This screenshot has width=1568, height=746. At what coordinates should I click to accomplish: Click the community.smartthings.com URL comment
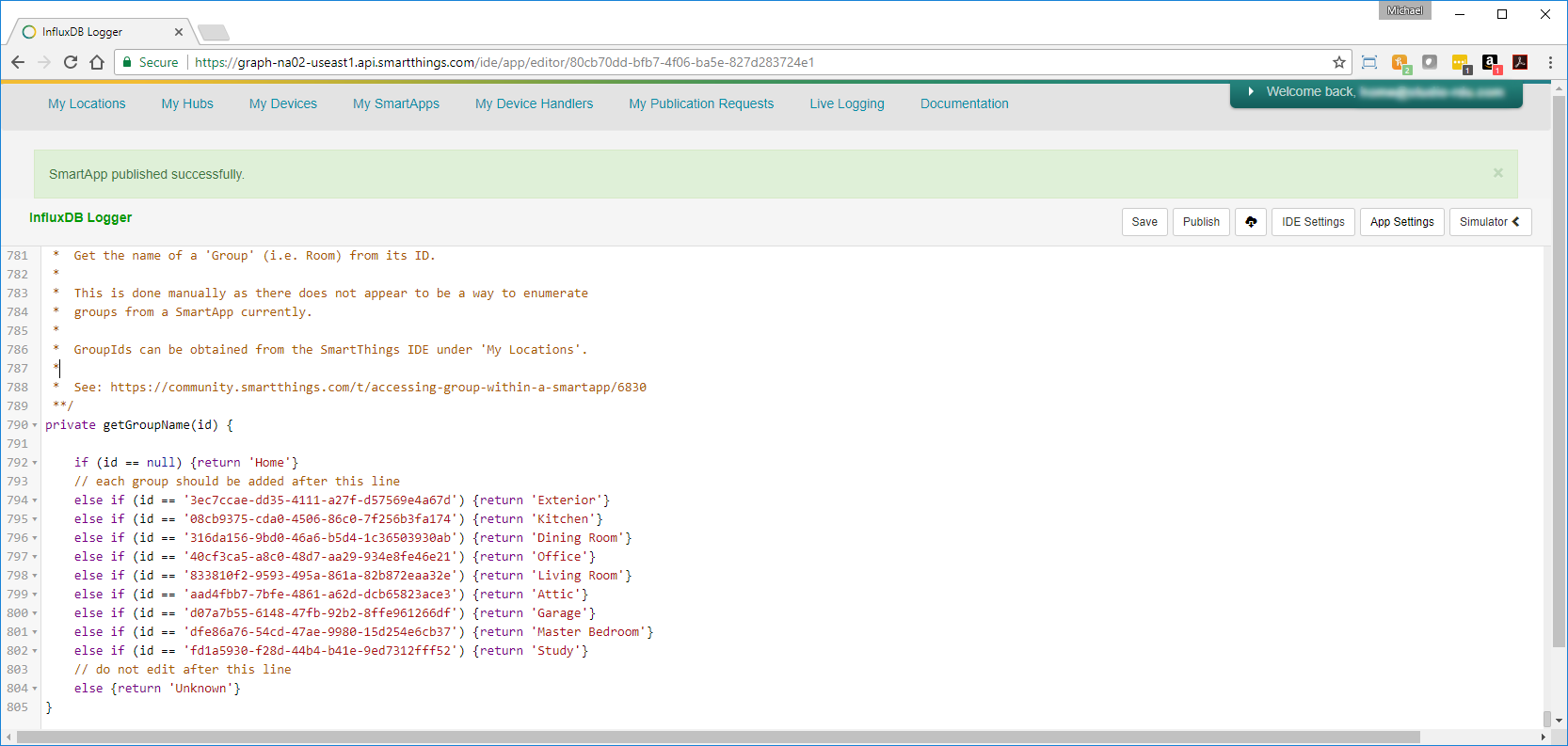[x=378, y=388]
